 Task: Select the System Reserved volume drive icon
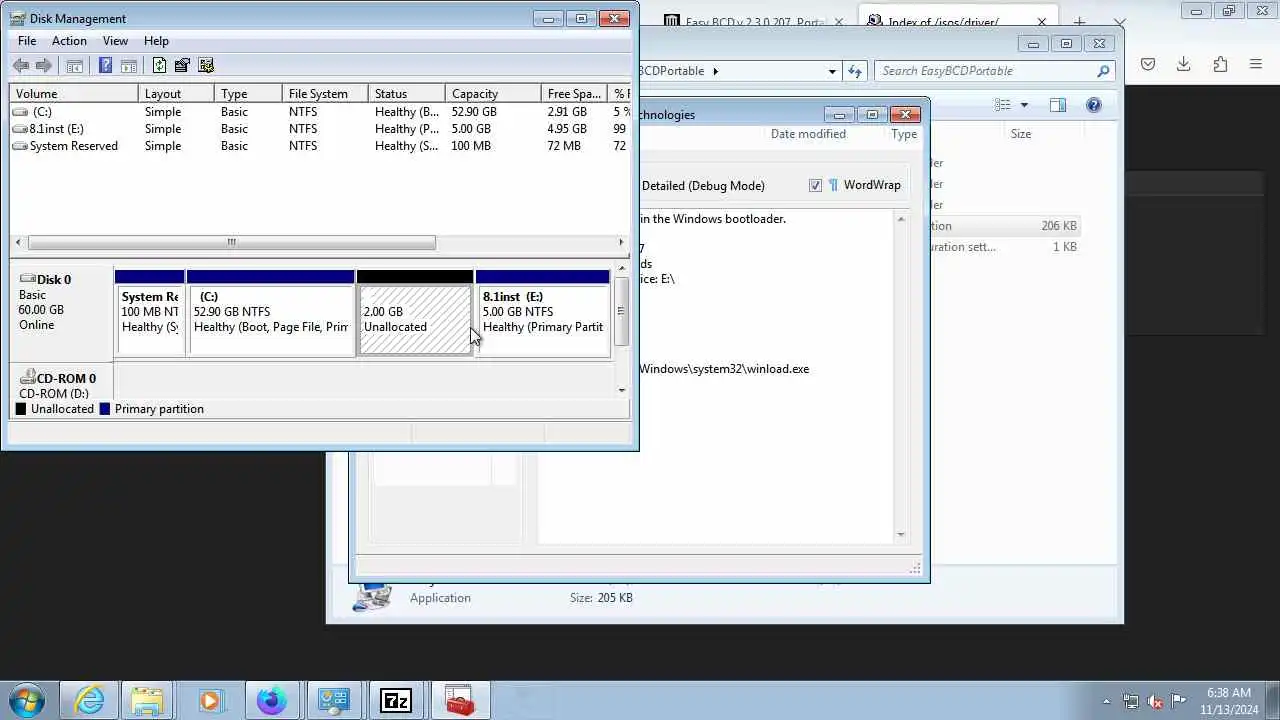point(20,146)
